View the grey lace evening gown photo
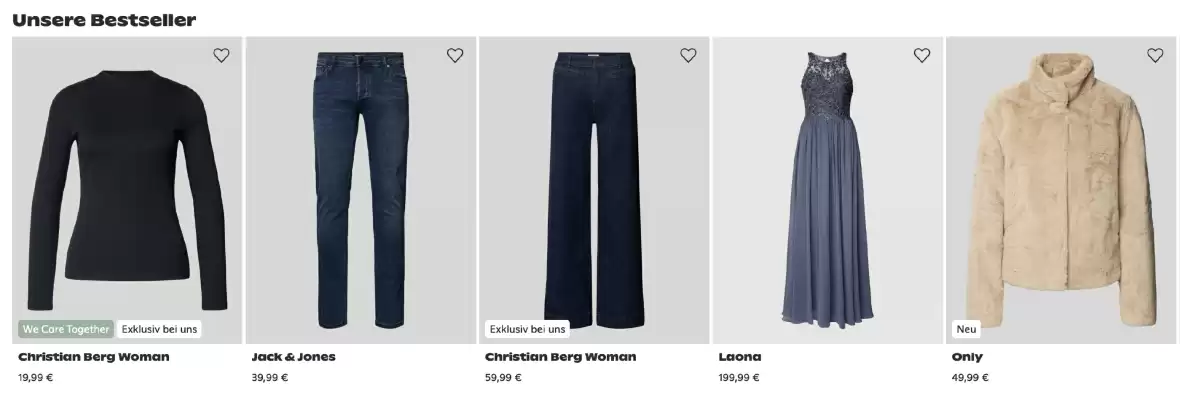 828,190
